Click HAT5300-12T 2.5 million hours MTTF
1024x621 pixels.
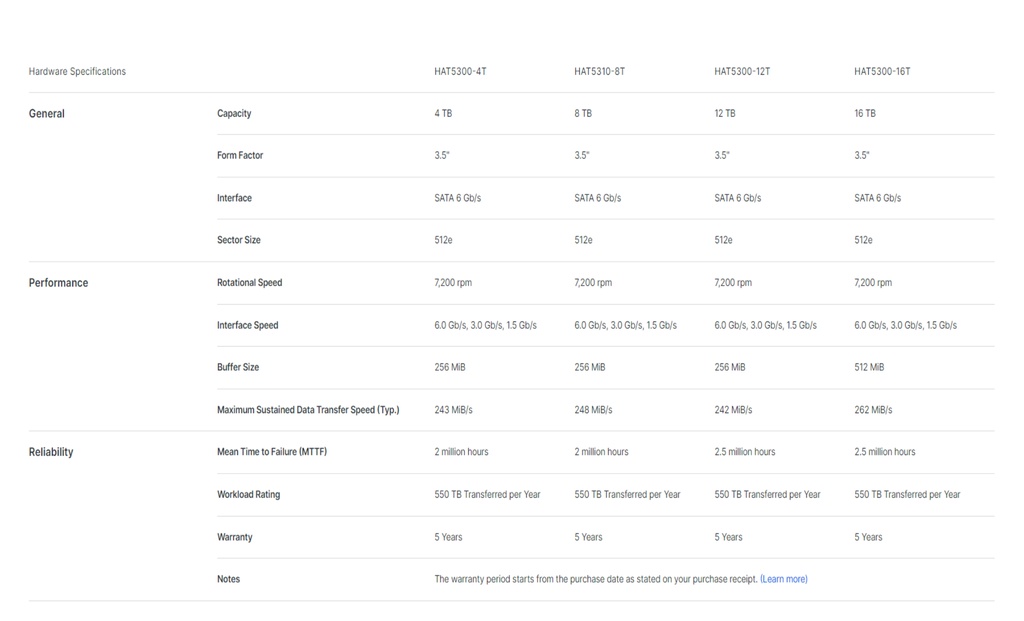click(744, 452)
